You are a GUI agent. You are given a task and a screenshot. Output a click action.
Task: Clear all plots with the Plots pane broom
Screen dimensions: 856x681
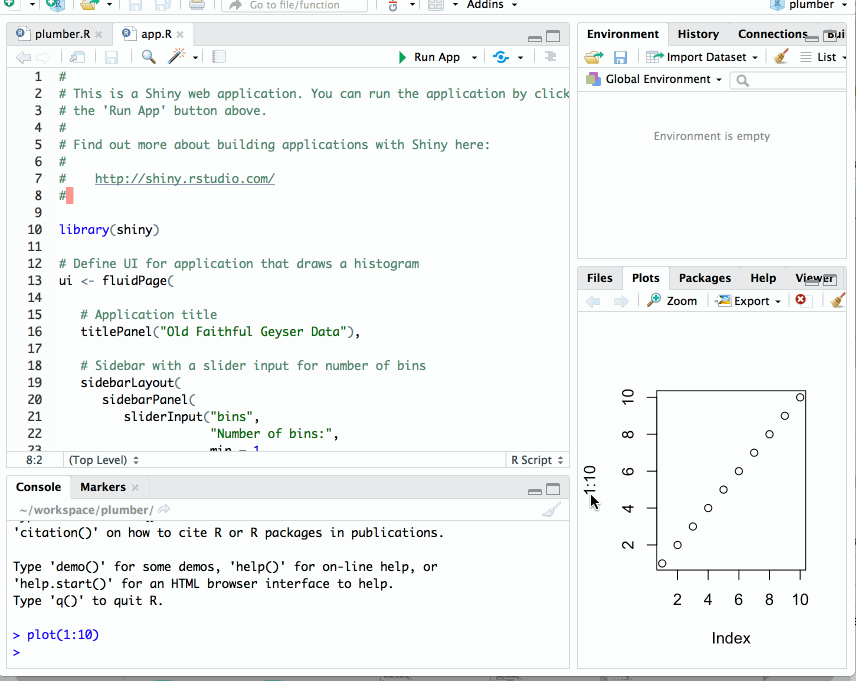[x=837, y=300]
